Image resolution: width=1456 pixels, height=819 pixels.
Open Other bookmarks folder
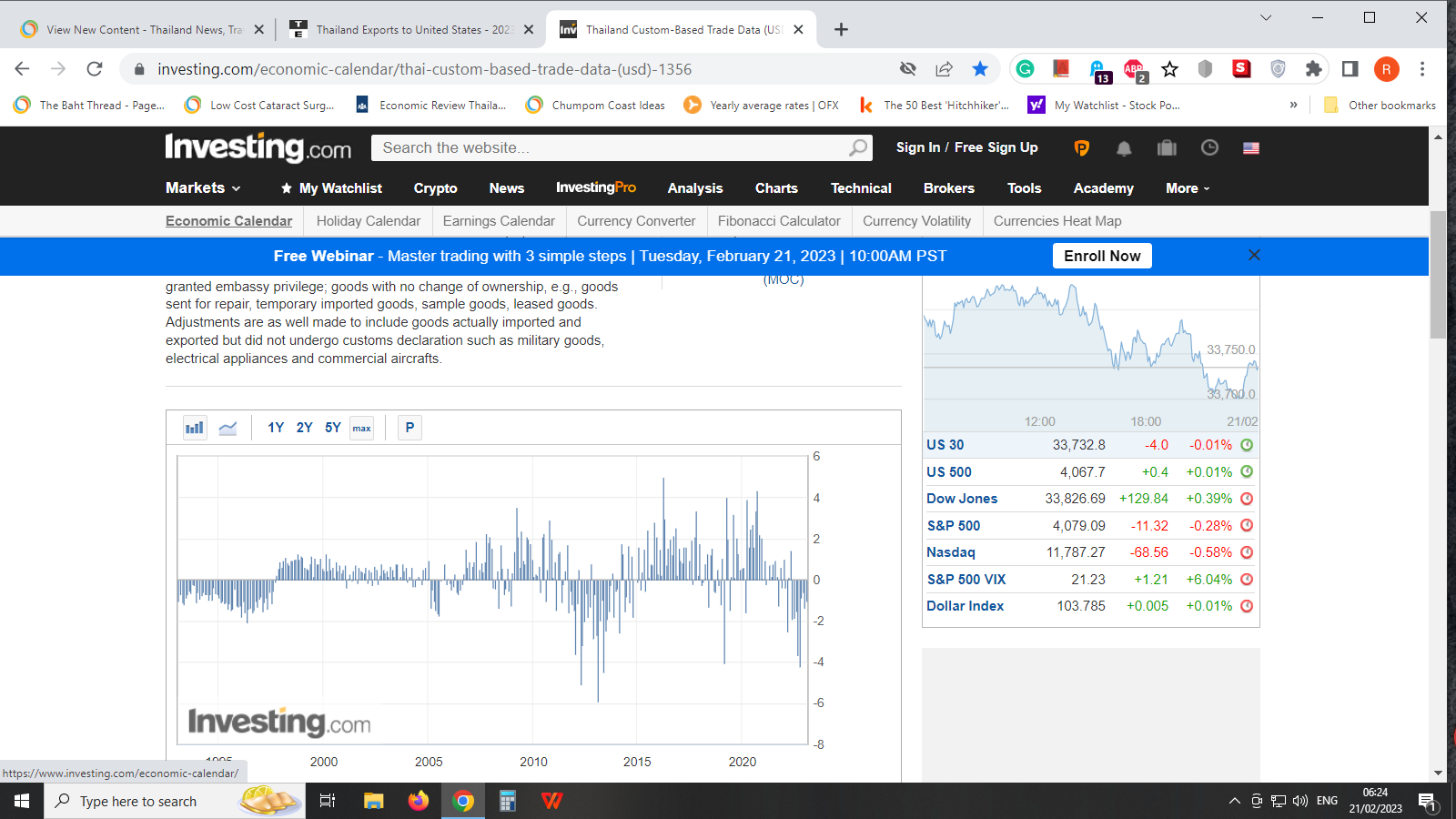1380,106
